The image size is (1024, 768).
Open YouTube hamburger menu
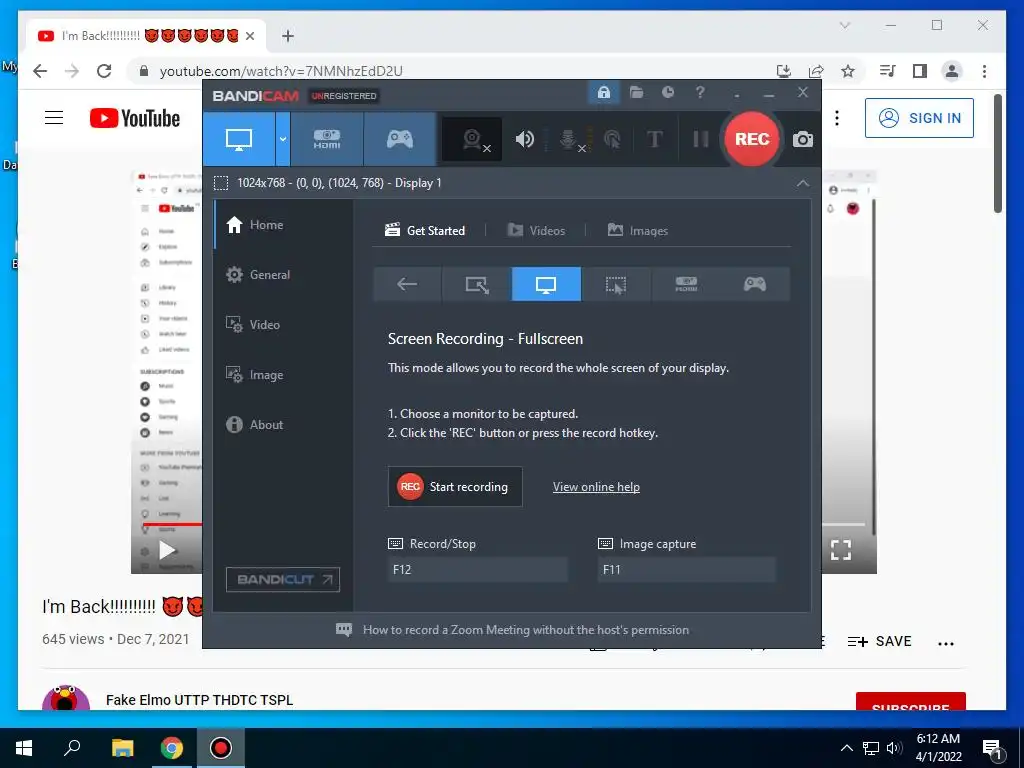click(54, 118)
